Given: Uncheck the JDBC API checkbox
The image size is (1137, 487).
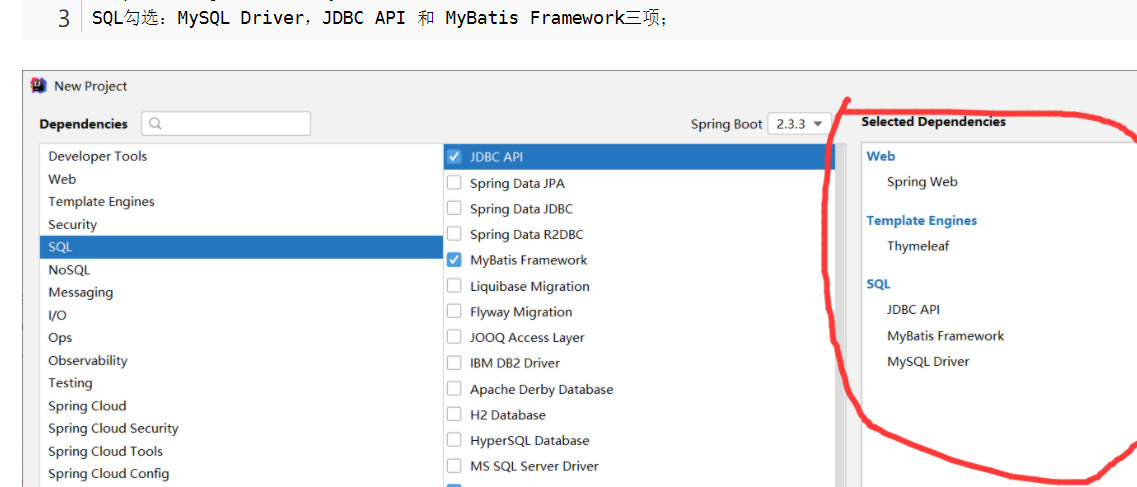Looking at the screenshot, I should 454,157.
